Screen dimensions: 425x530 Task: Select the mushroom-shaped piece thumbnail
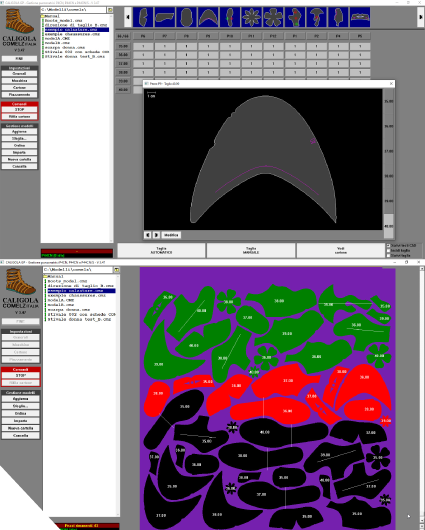pyautogui.click(x=316, y=17)
